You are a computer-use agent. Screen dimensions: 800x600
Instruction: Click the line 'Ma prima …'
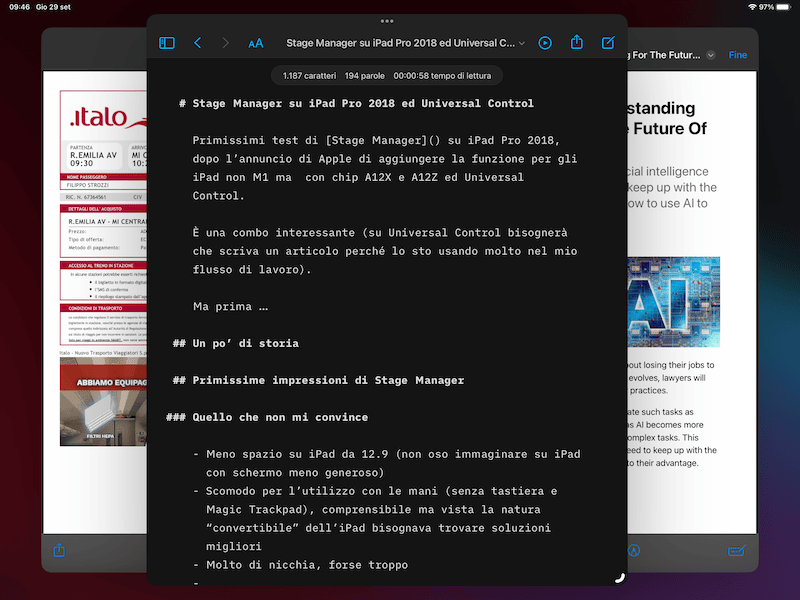point(230,307)
